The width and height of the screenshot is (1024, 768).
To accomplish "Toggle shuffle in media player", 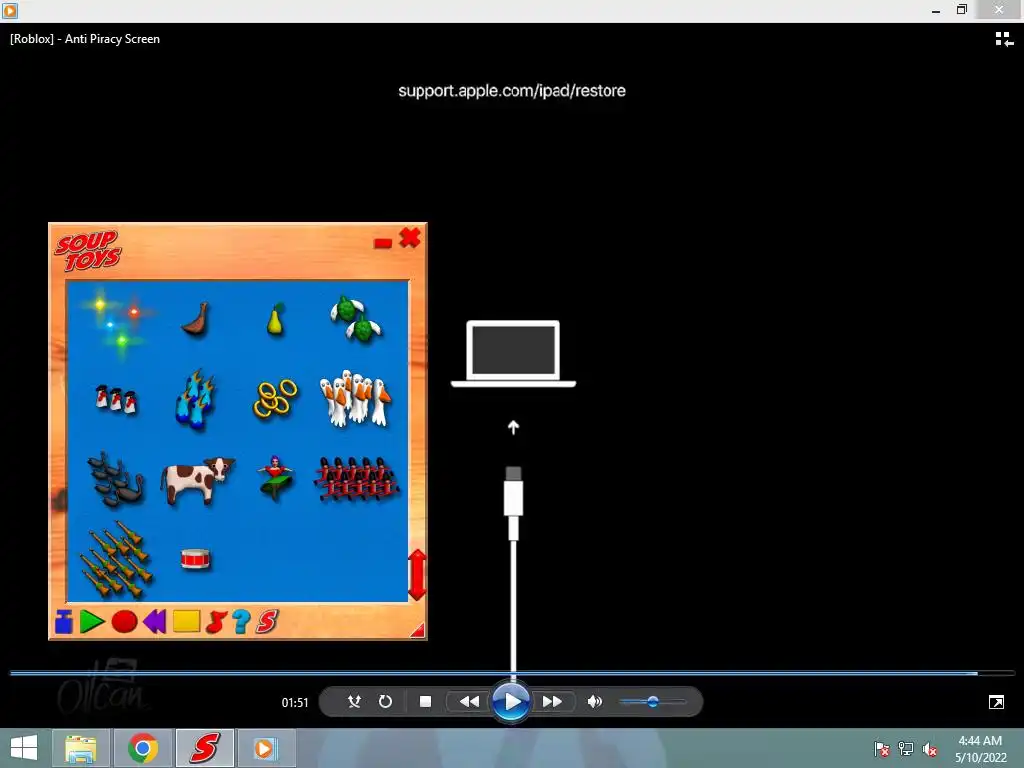I will 354,701.
